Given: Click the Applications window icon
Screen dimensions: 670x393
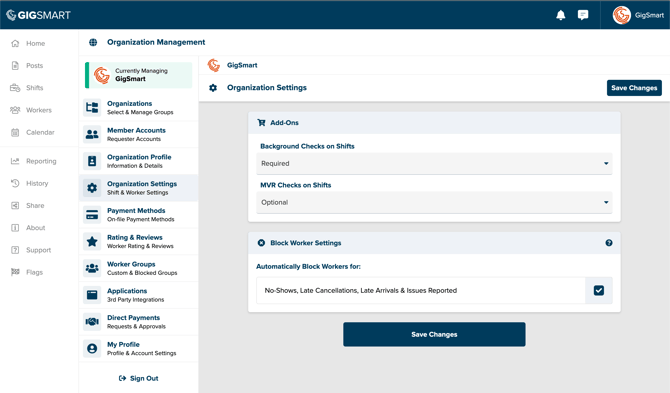Looking at the screenshot, I should pos(92,295).
